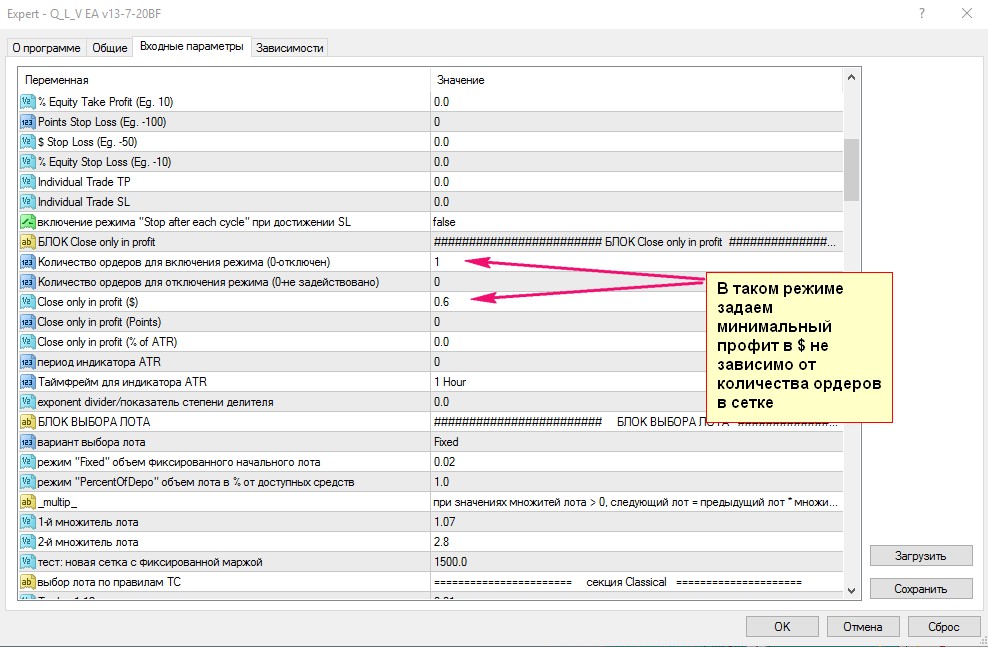
Task: Click the icon beside '$ Stop Loss (Eg. -50)'
Action: coord(27,142)
